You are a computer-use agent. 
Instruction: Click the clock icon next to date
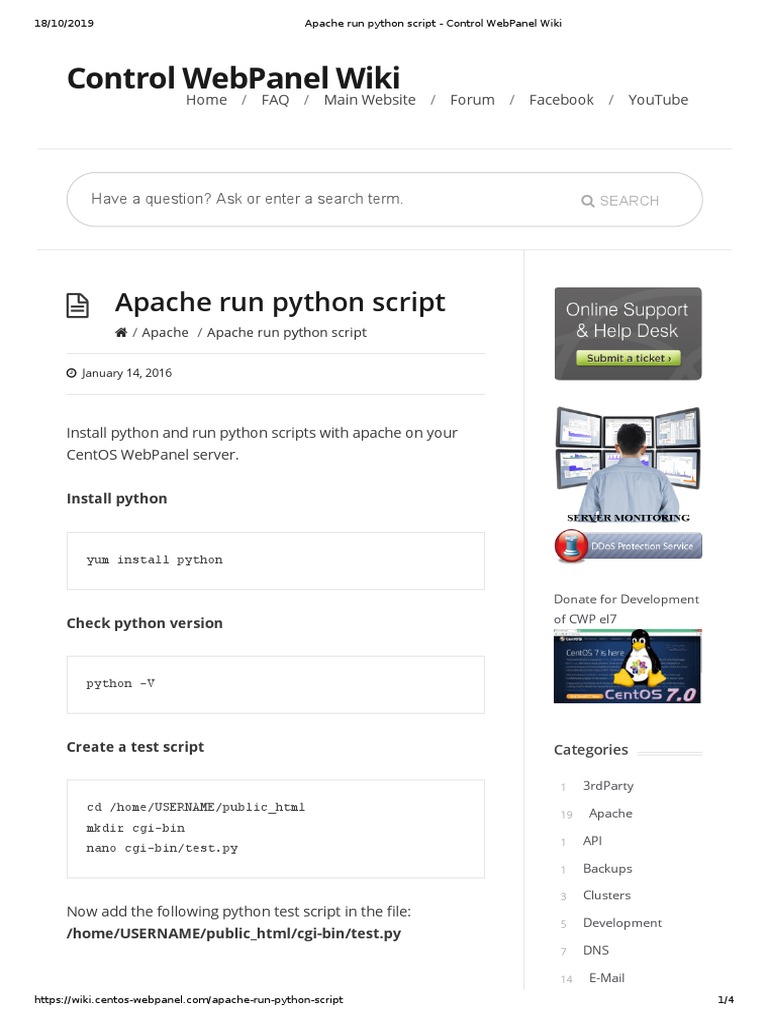71,373
